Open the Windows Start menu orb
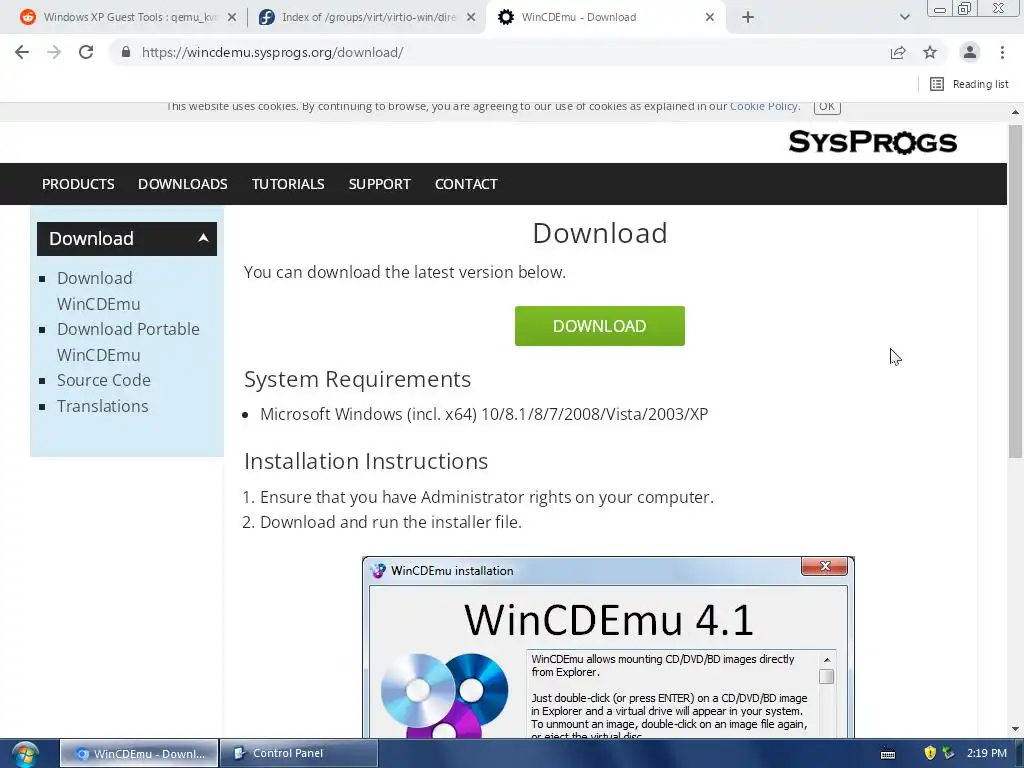Screen dimensions: 1024x768 coord(25,754)
